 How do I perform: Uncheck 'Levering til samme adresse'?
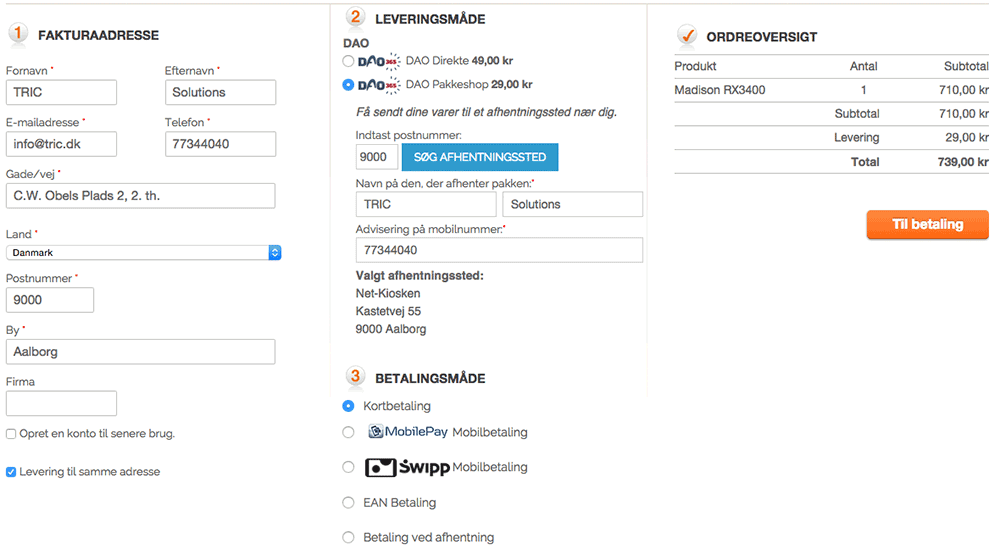point(11,472)
